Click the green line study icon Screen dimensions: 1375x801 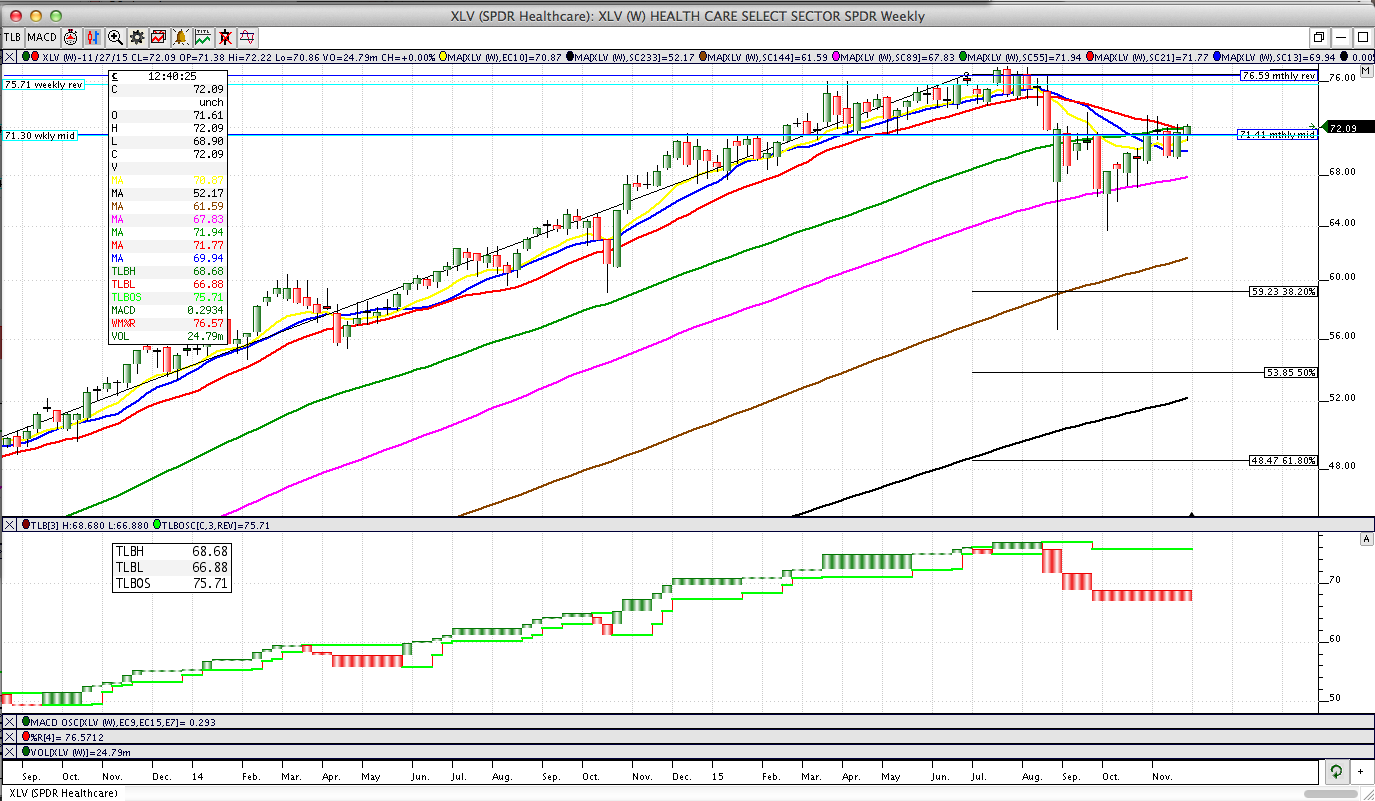pyautogui.click(x=203, y=37)
